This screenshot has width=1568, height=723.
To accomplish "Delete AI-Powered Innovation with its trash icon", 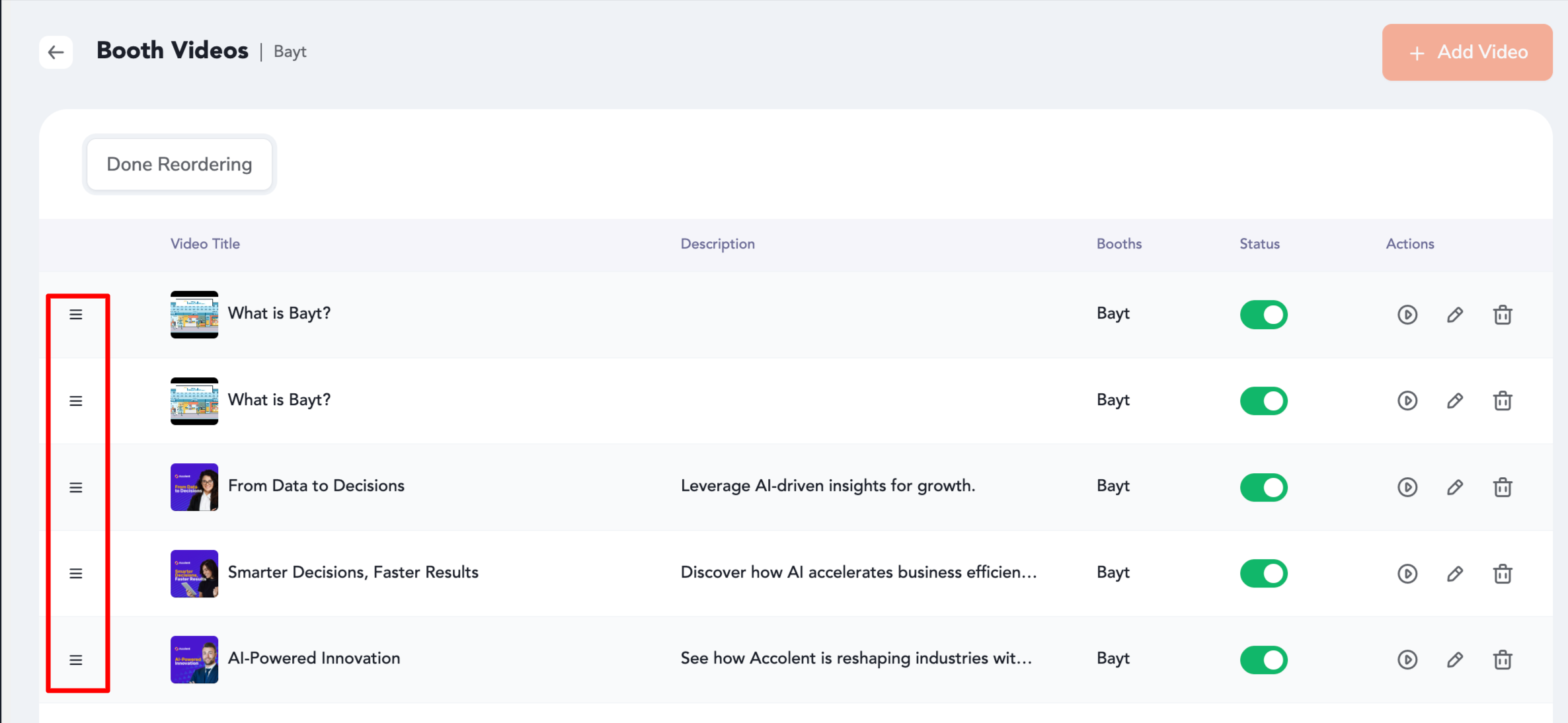I will (1503, 660).
